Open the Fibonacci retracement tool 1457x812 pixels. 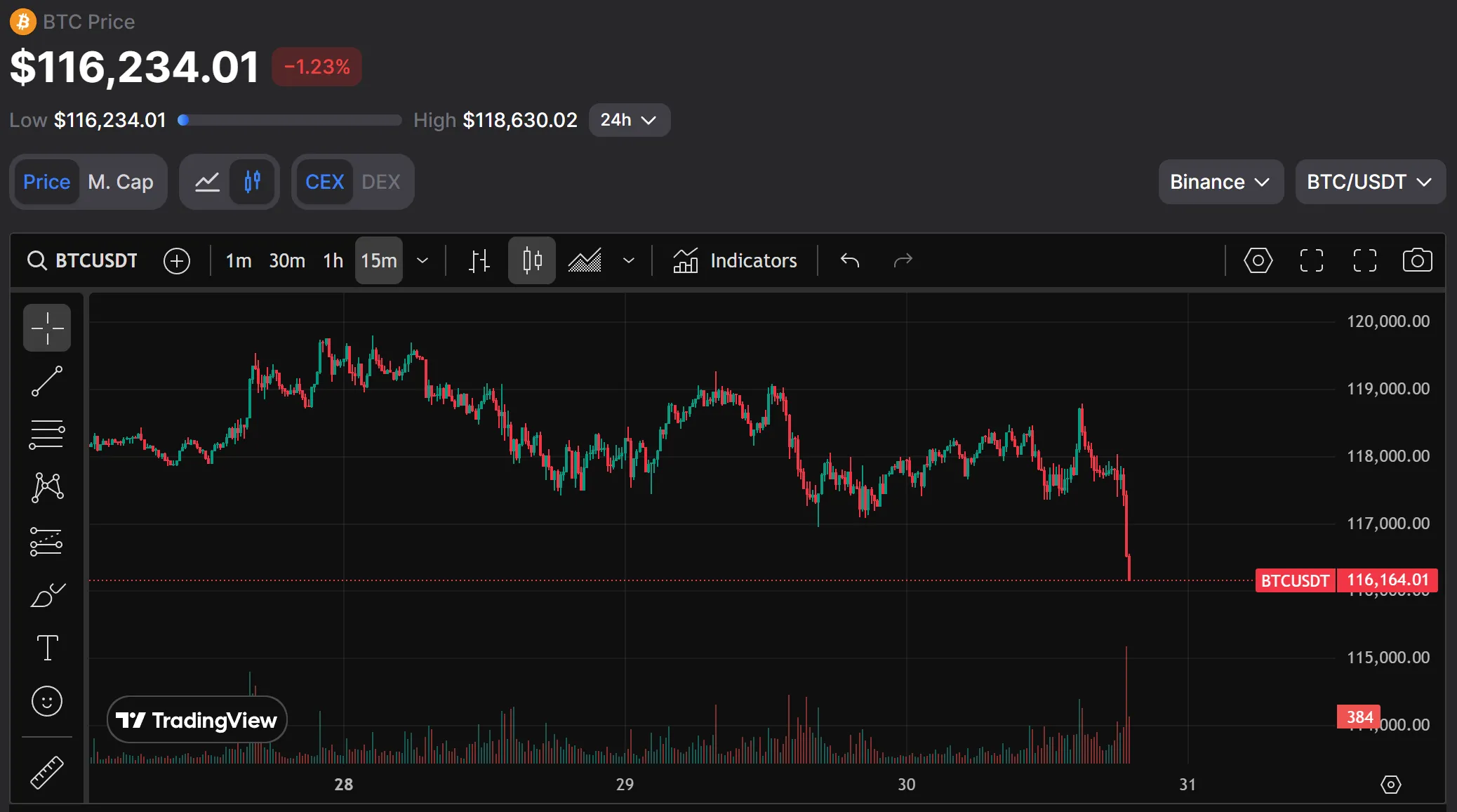[47, 434]
